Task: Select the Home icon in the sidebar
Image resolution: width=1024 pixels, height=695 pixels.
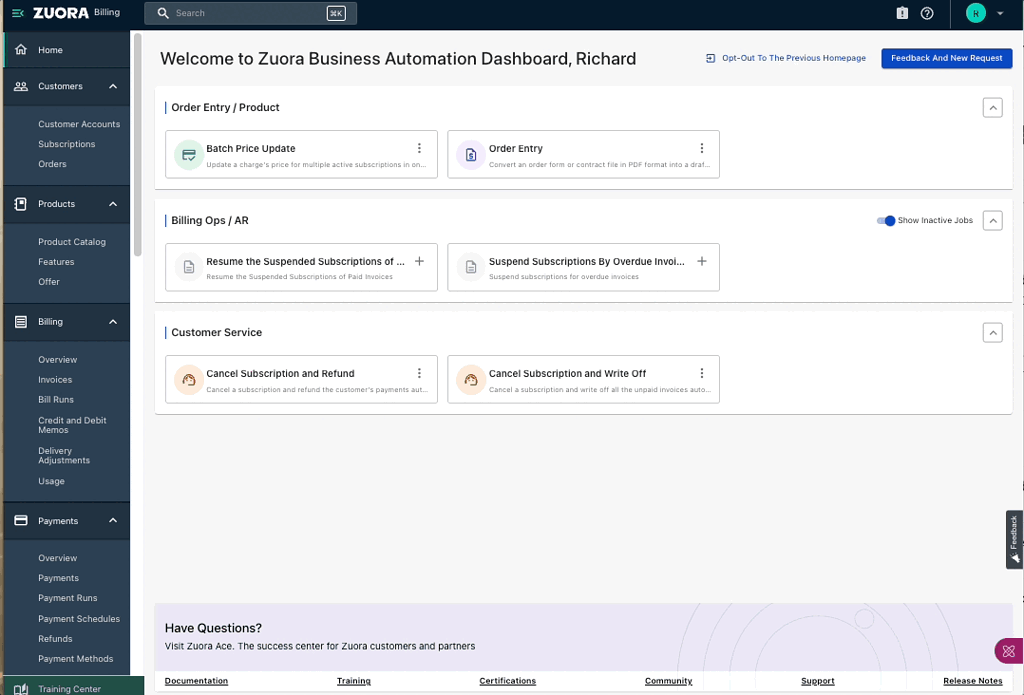Action: click(x=19, y=49)
